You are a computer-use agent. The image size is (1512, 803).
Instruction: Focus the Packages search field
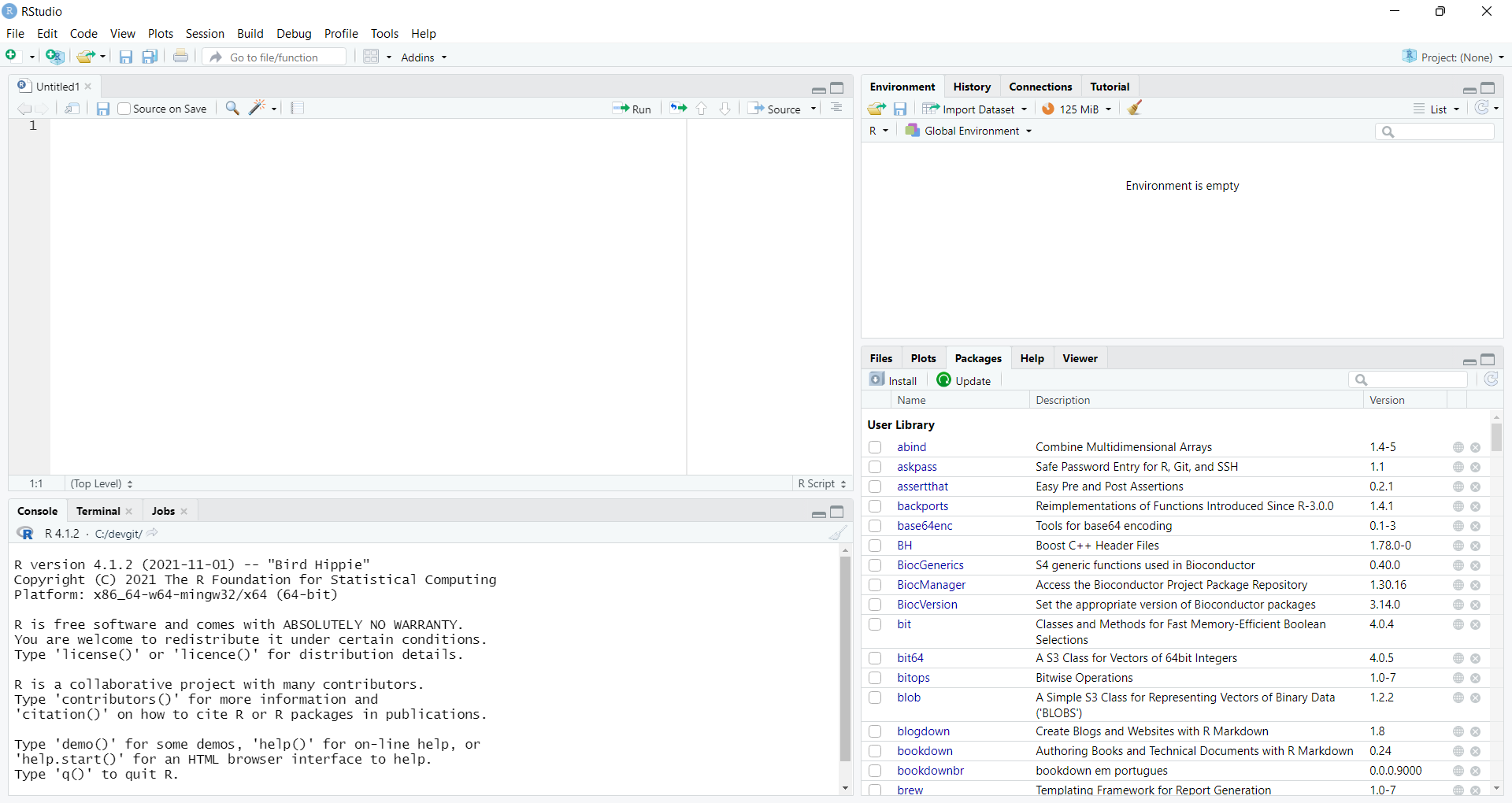point(1408,379)
